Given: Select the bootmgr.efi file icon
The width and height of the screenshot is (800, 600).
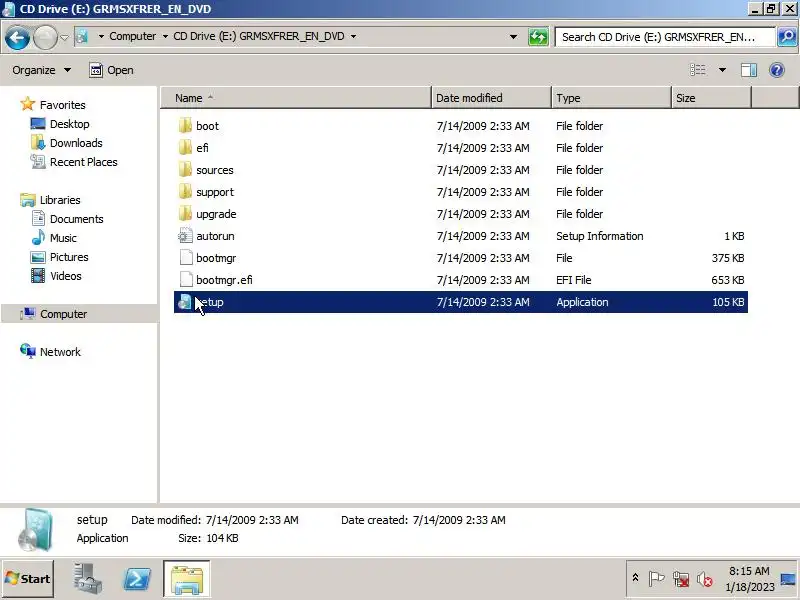Looking at the screenshot, I should click(186, 280).
